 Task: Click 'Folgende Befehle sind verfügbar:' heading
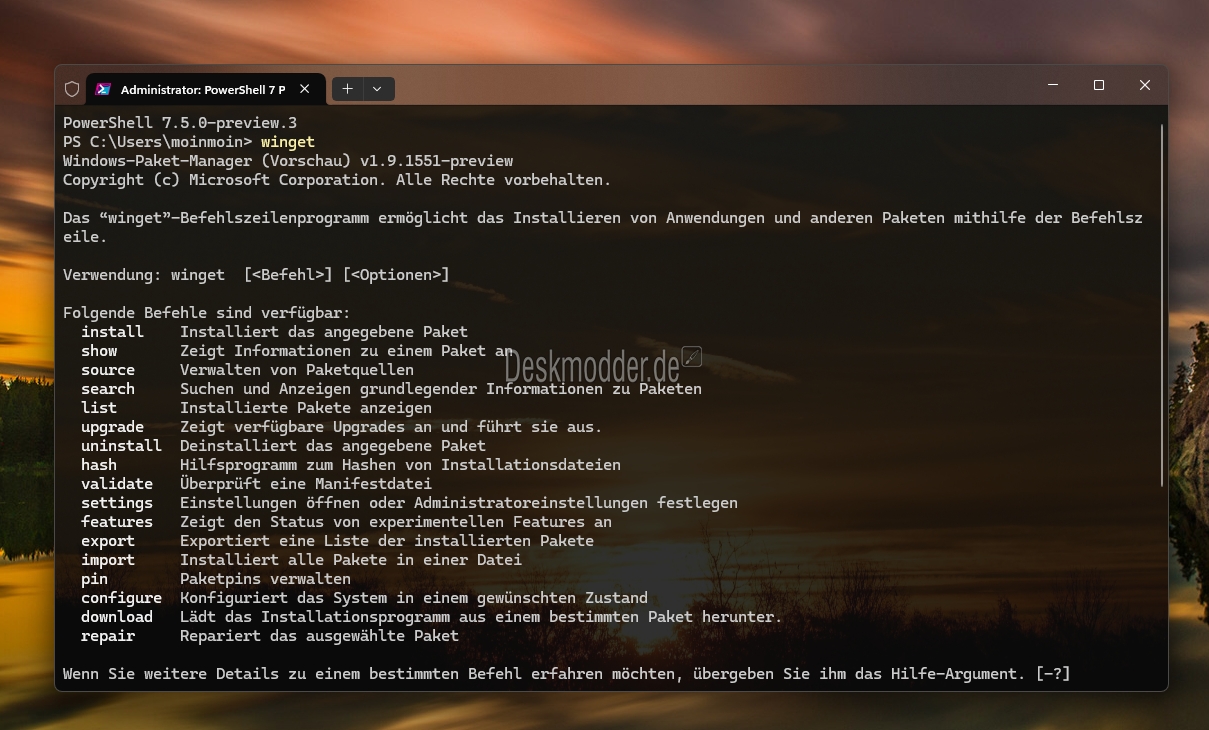207,313
